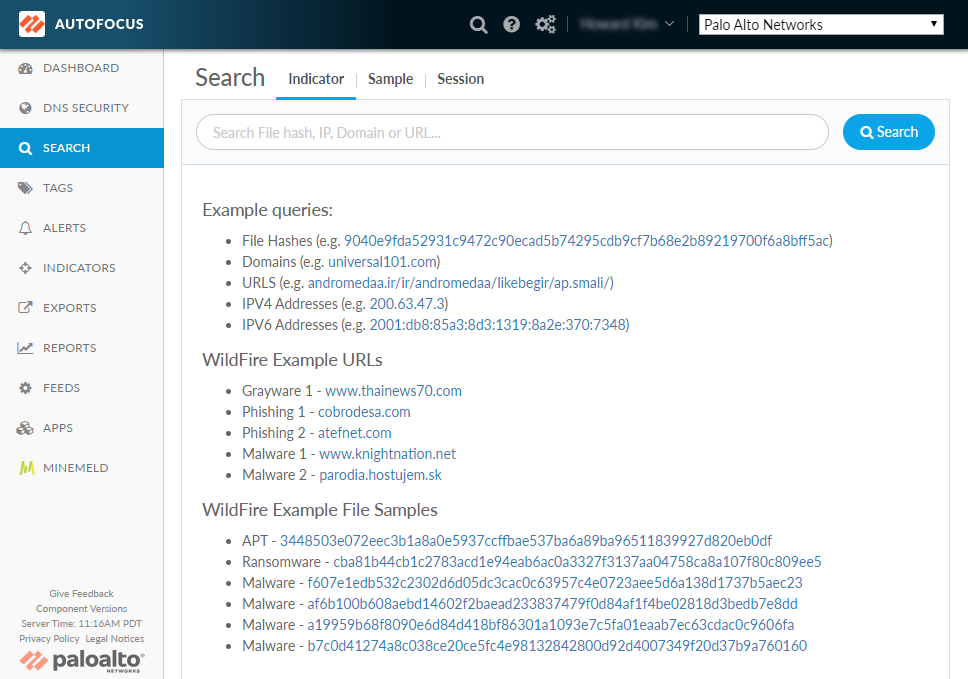The width and height of the screenshot is (968, 679).
Task: Click the search magnifier icon in the header
Action: [479, 24]
